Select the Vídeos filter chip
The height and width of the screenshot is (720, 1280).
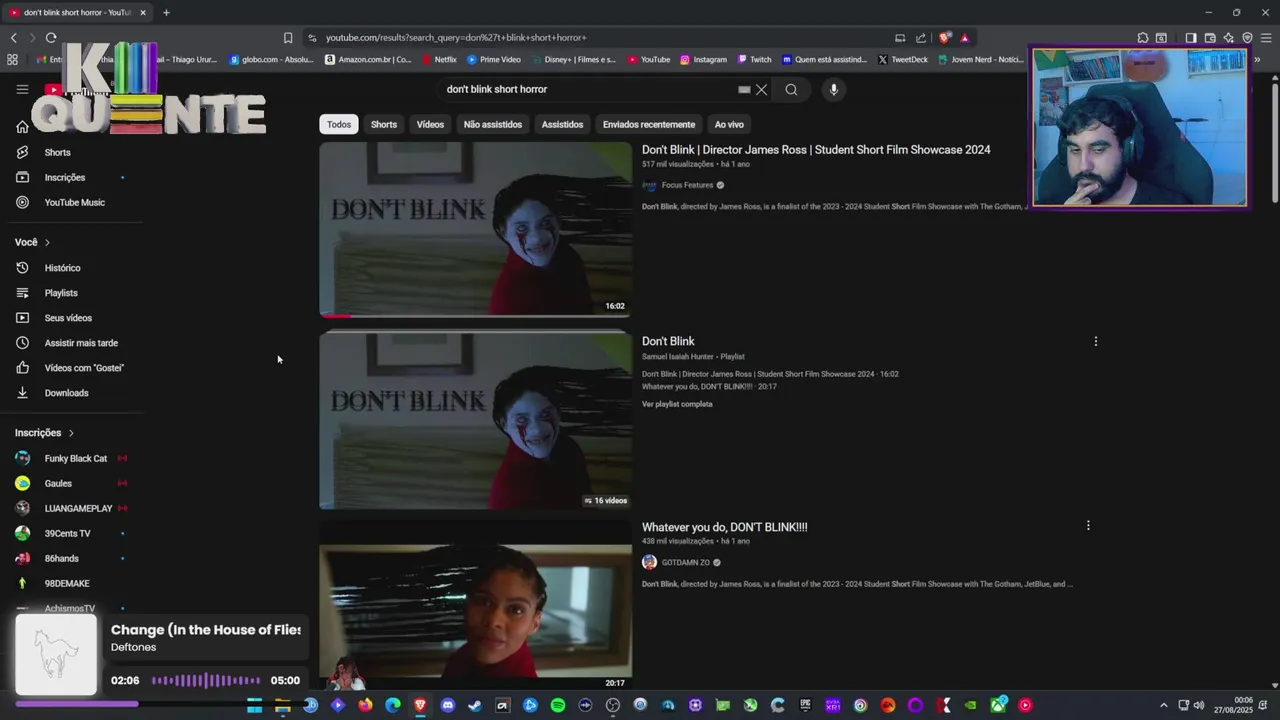click(x=430, y=124)
